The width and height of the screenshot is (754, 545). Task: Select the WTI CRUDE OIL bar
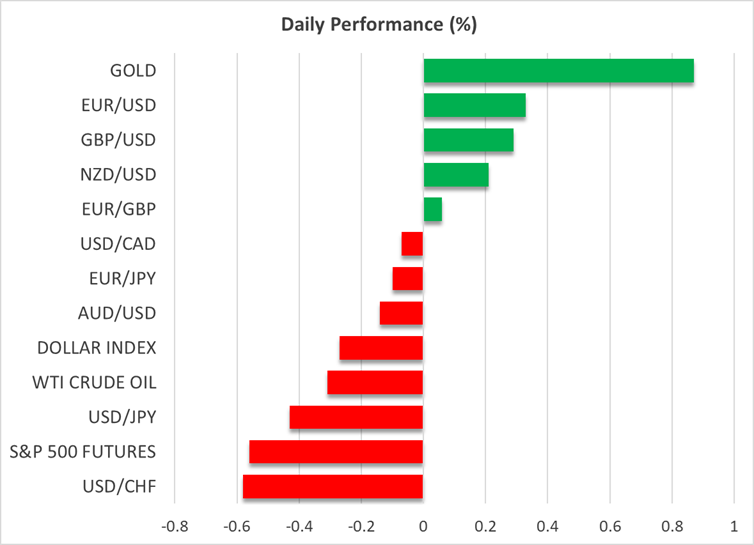pyautogui.click(x=375, y=382)
